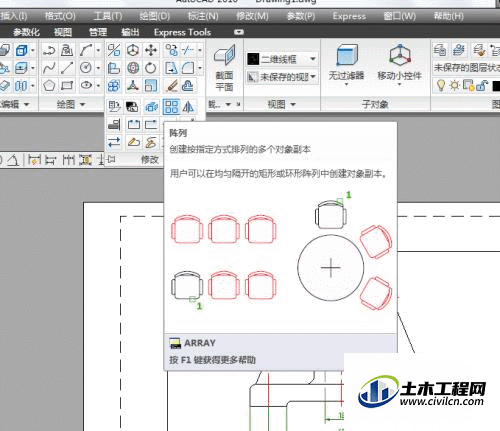The width and height of the screenshot is (500, 431).
Task: Open the 帮助(H) menu
Action: (449, 16)
